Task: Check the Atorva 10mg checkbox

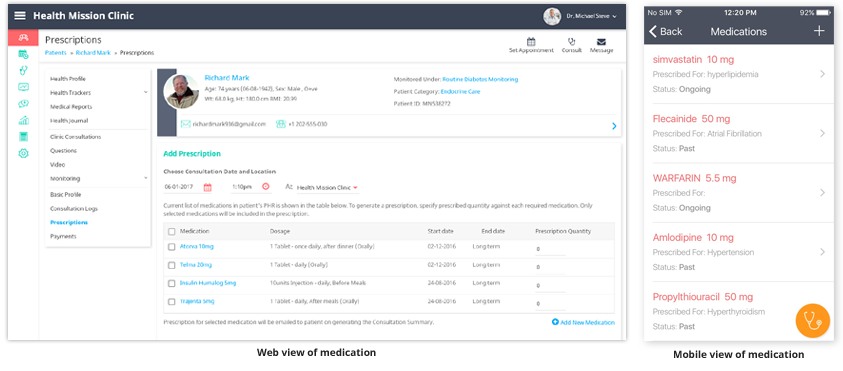Action: (x=172, y=247)
